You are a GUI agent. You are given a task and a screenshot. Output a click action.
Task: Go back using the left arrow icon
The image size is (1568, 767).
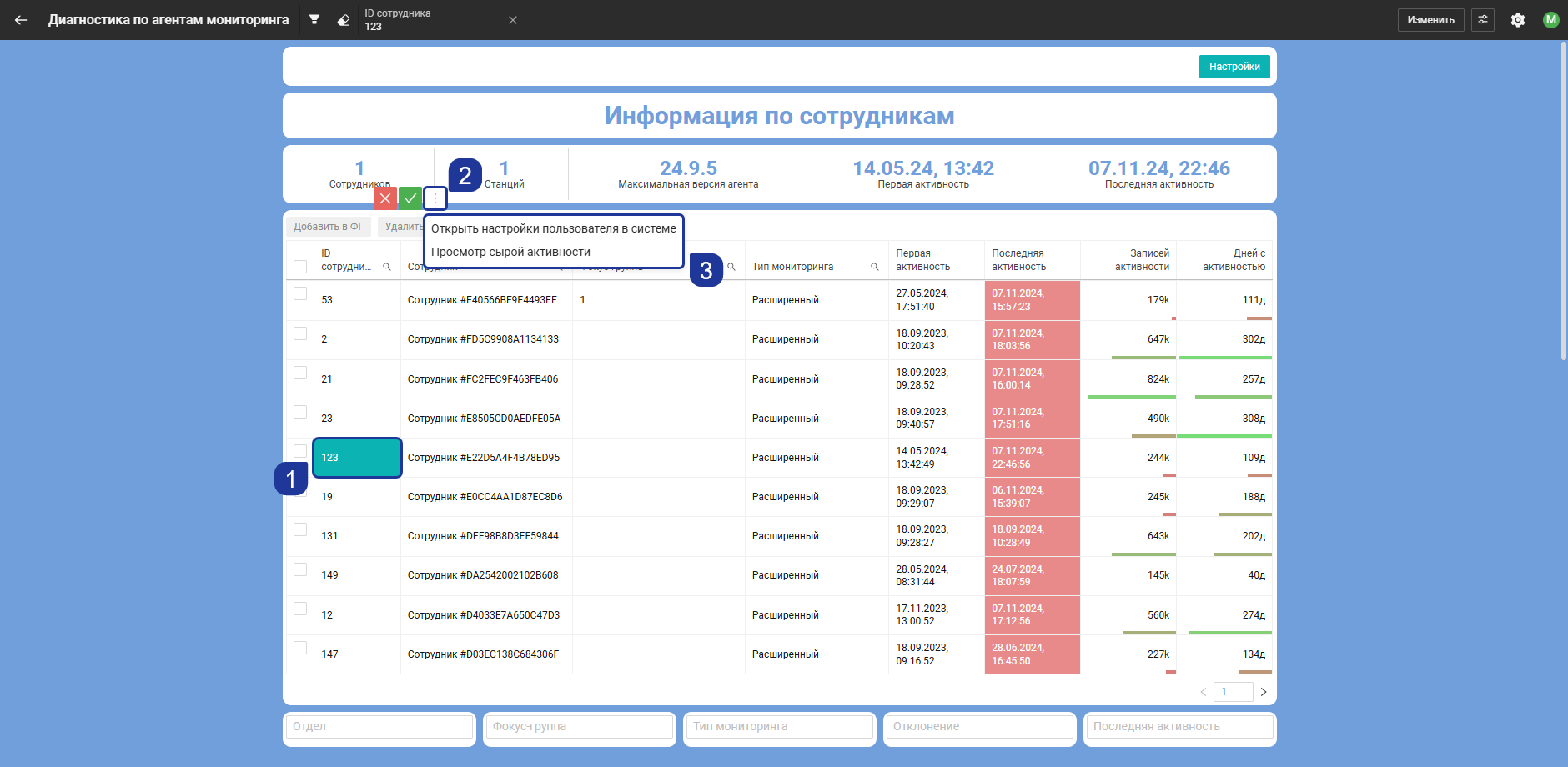point(21,20)
